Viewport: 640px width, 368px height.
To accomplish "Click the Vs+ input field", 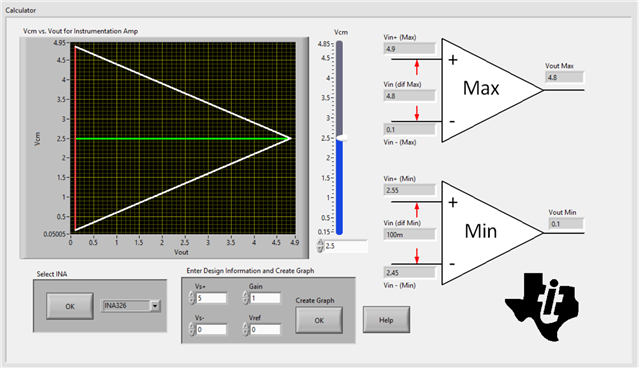I will pos(211,298).
